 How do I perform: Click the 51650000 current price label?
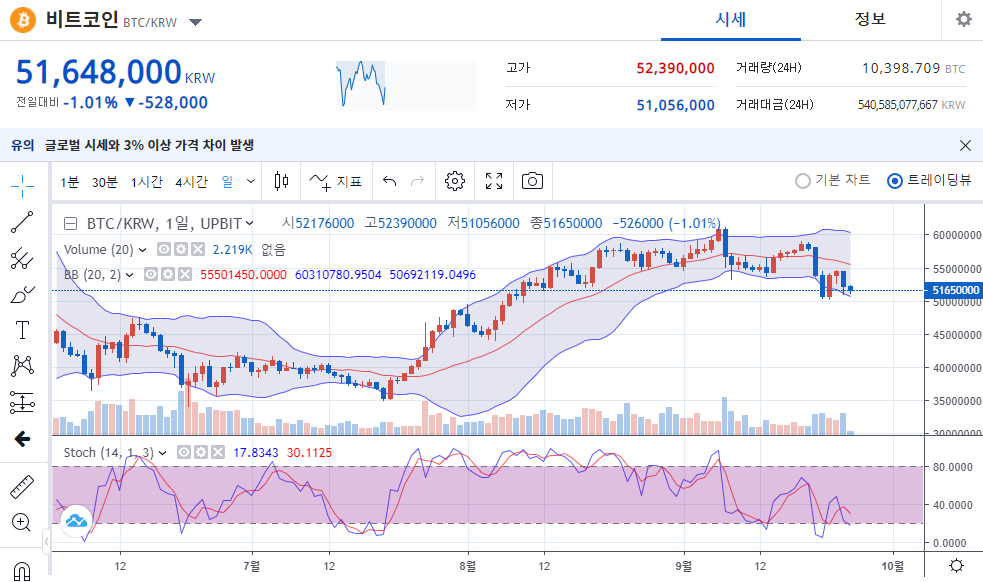click(x=955, y=290)
